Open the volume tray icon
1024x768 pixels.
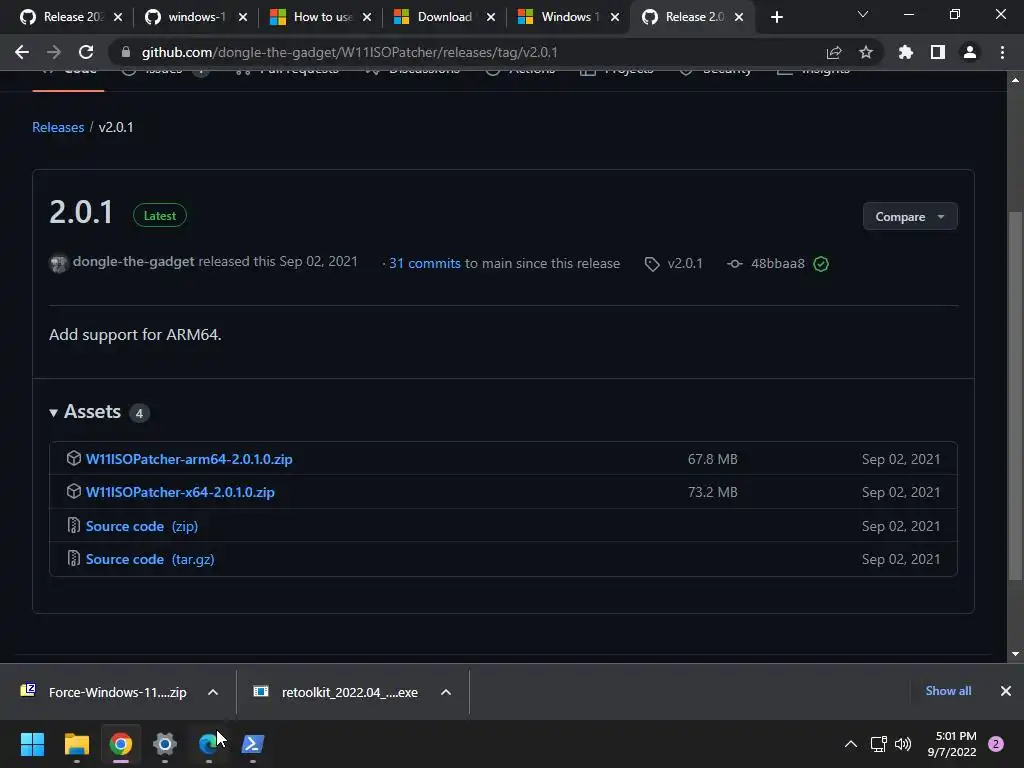tap(903, 744)
